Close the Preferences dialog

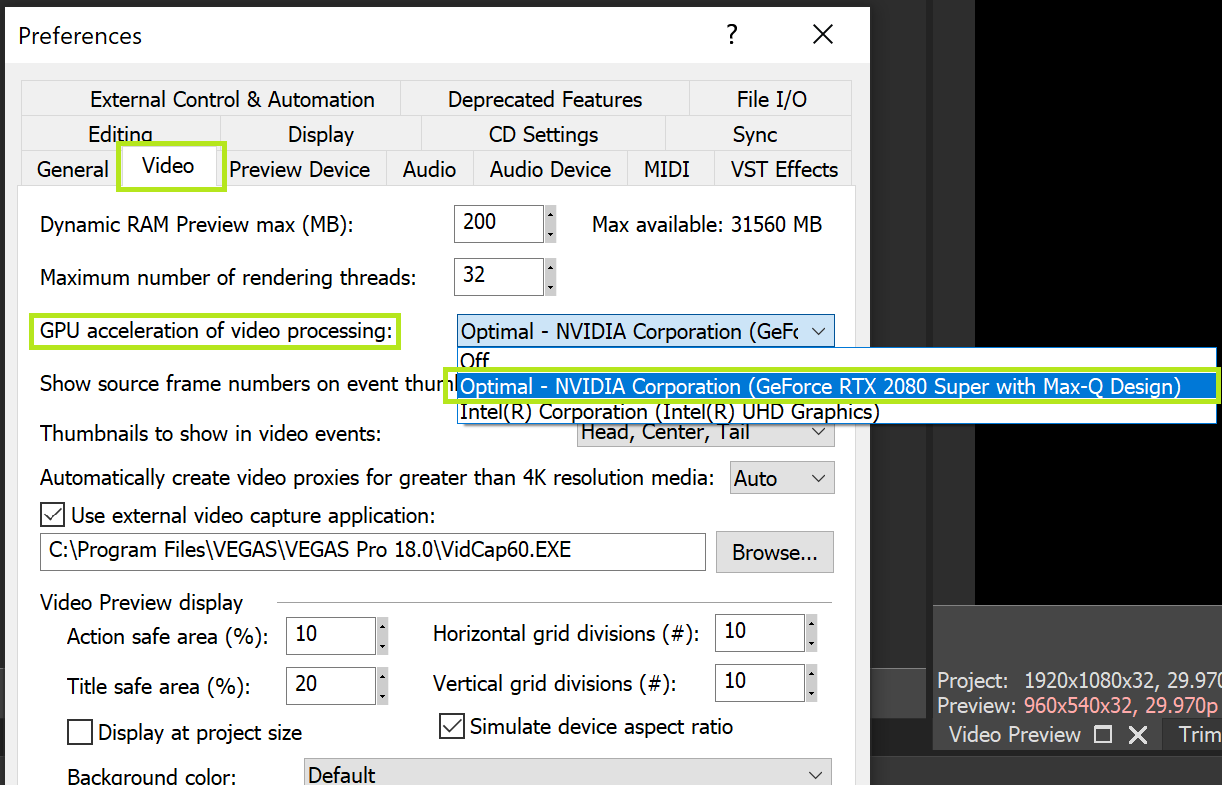(823, 35)
